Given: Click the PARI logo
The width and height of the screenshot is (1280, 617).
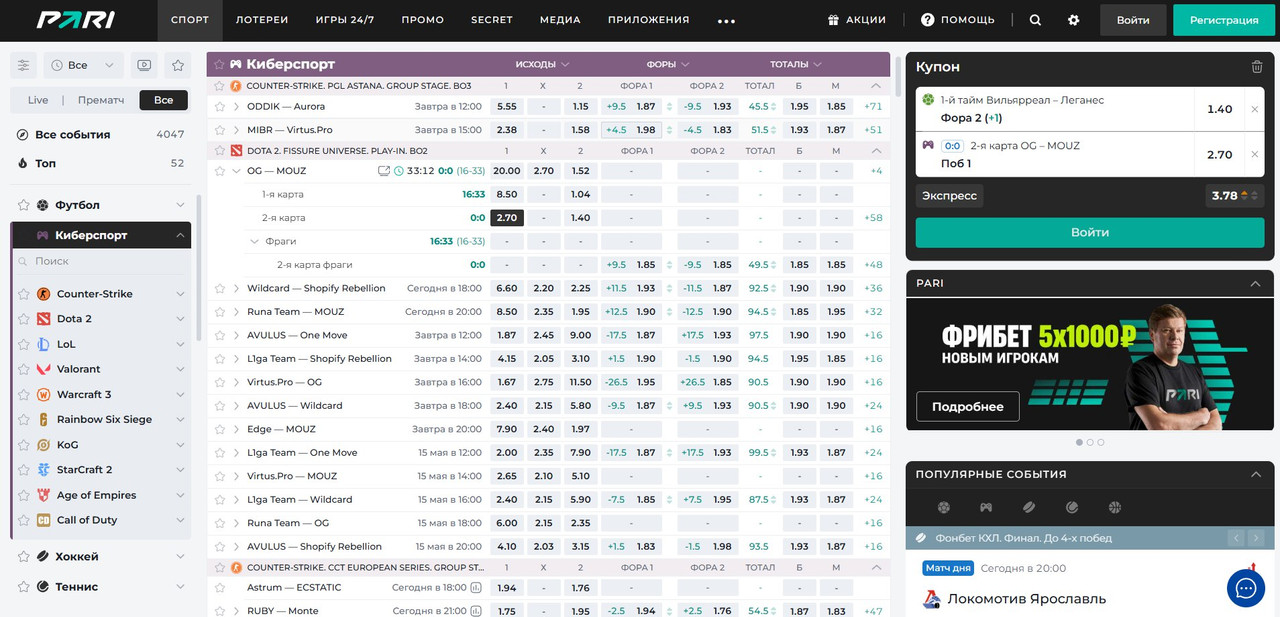Looking at the screenshot, I should 76,19.
